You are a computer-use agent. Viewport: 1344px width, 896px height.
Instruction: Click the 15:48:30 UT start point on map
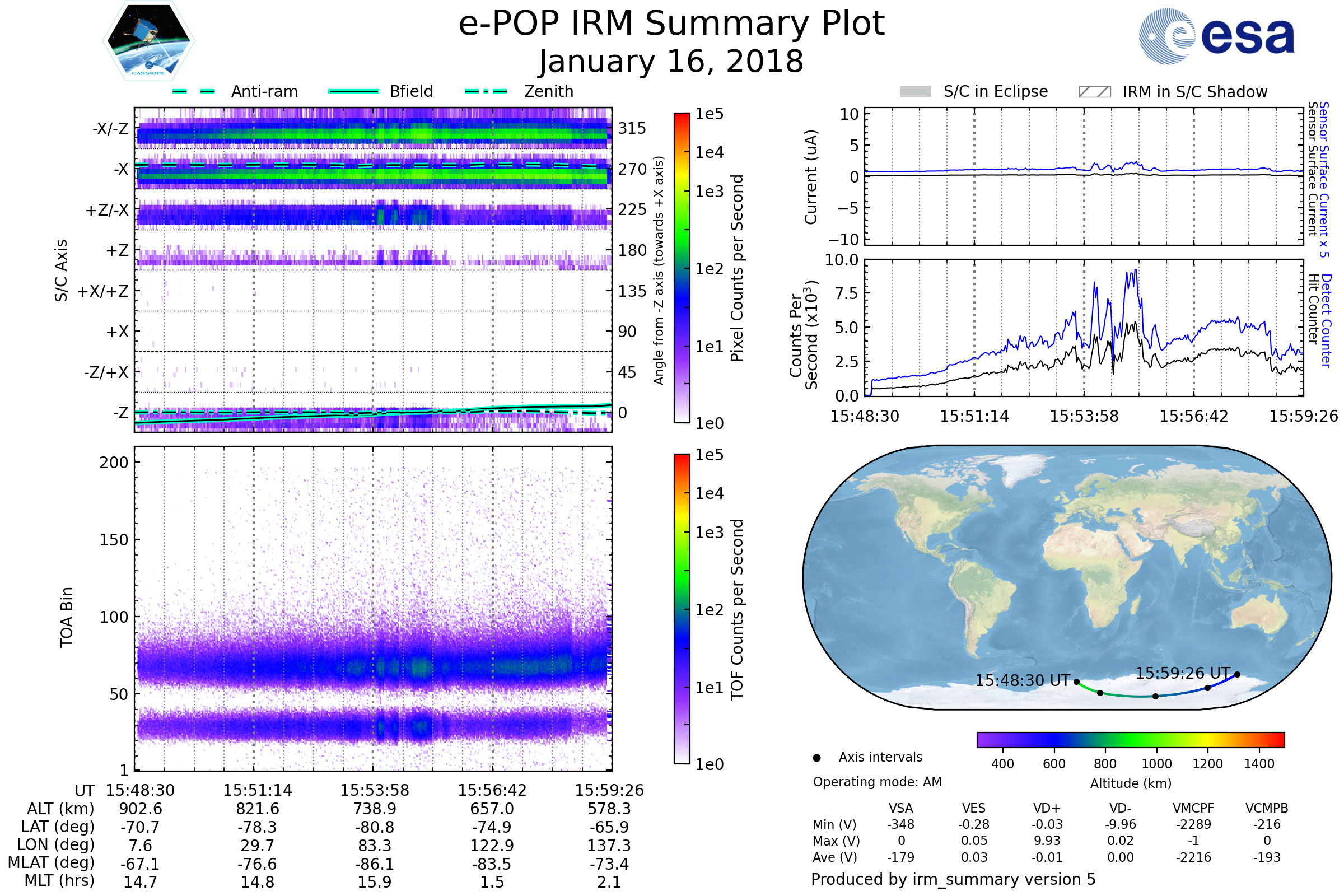1076,681
